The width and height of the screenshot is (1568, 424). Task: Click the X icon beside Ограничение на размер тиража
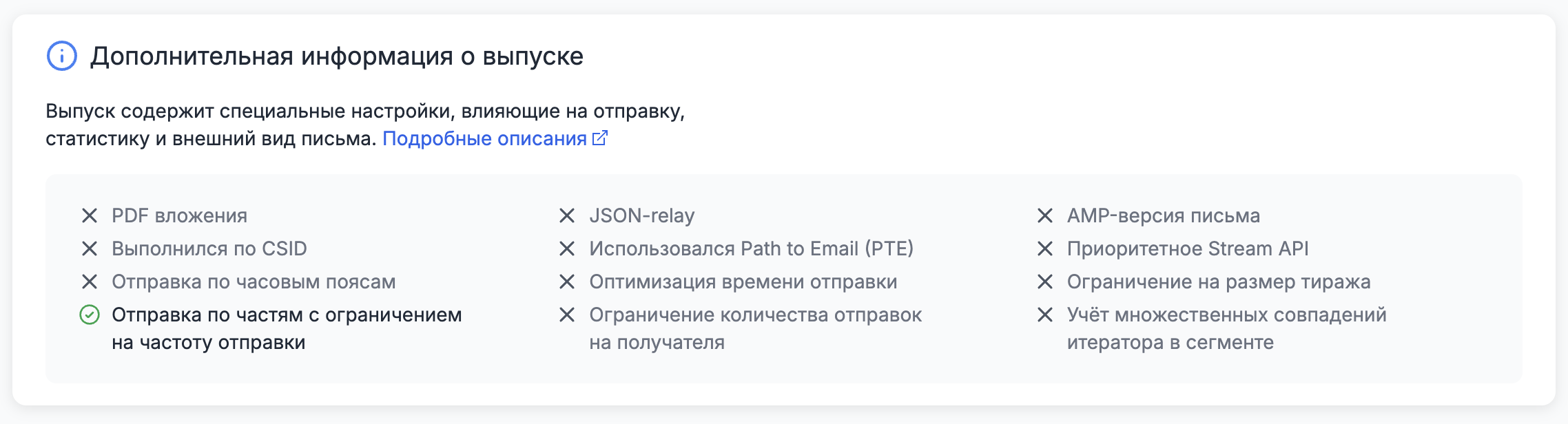pos(1046,282)
